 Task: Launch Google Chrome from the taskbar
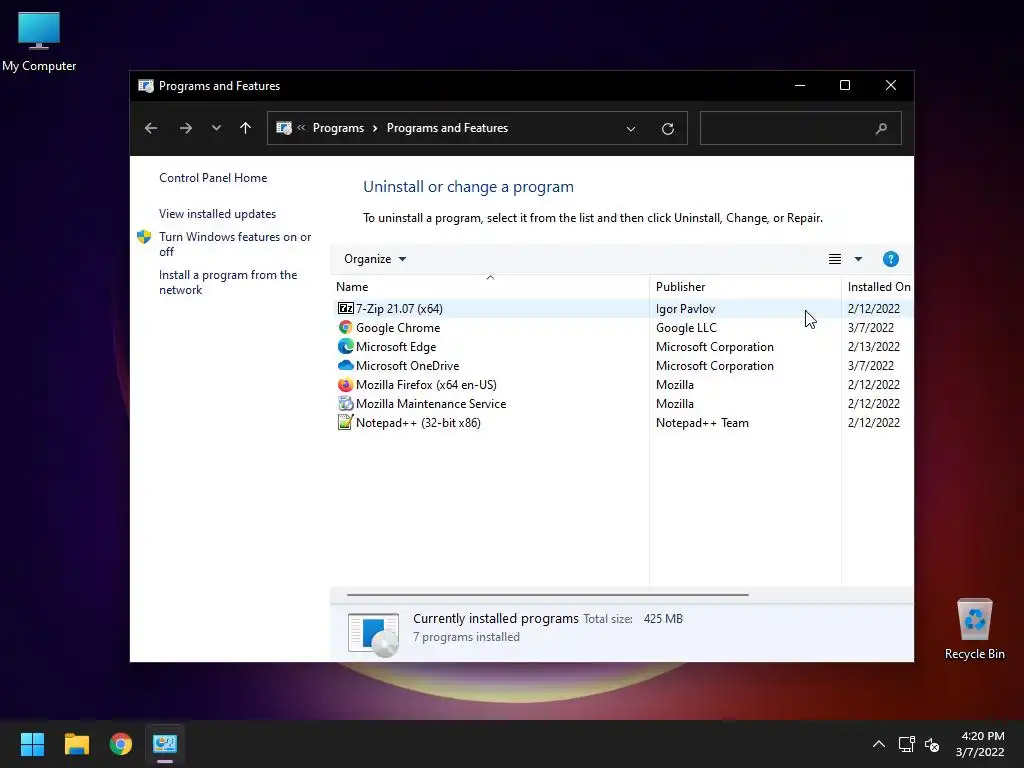pyautogui.click(x=121, y=744)
